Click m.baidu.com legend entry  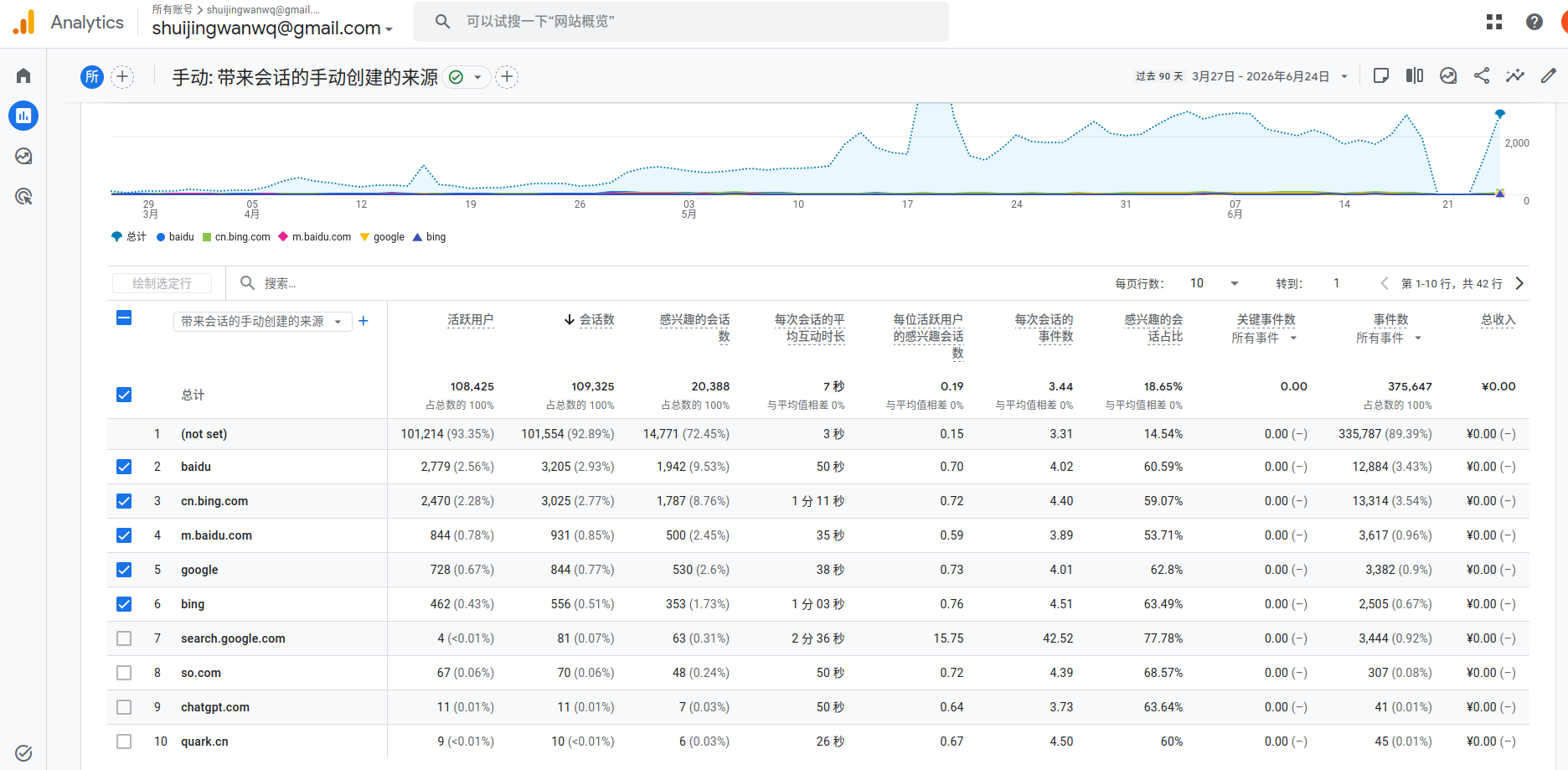coord(315,237)
